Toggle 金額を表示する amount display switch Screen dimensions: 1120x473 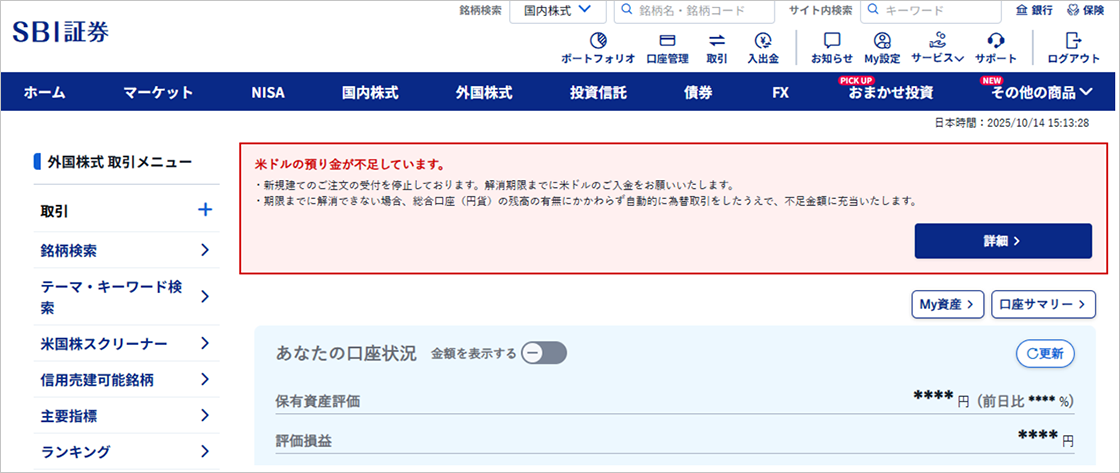point(545,353)
